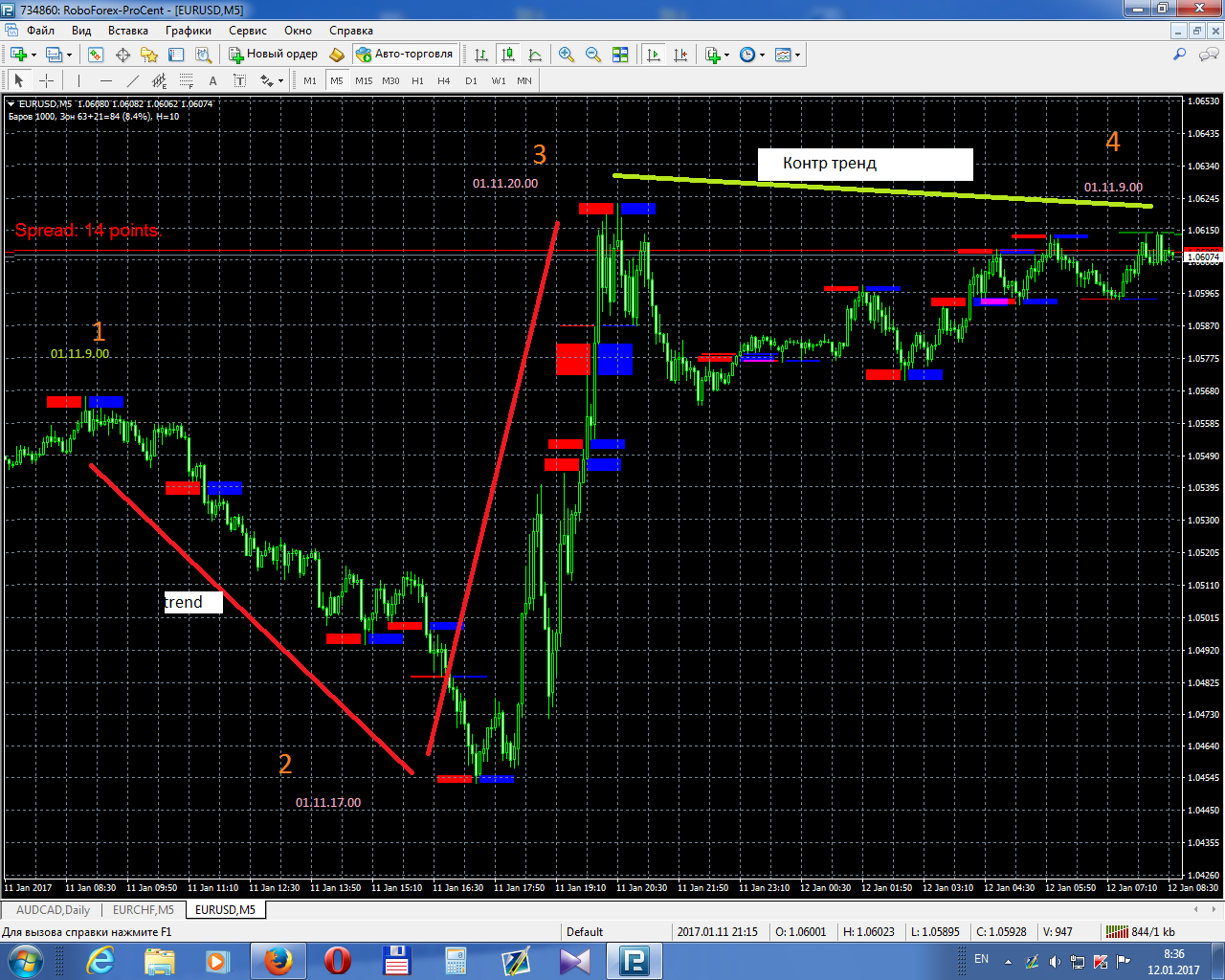The height and width of the screenshot is (980, 1225).
Task: Toggle chart Auto Scroll
Action: click(x=654, y=55)
